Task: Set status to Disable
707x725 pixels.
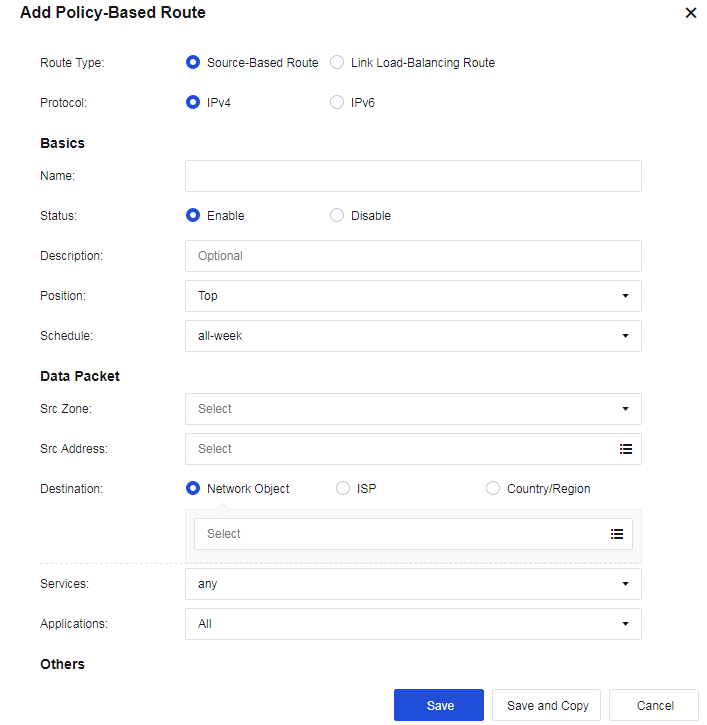Action: 337,215
